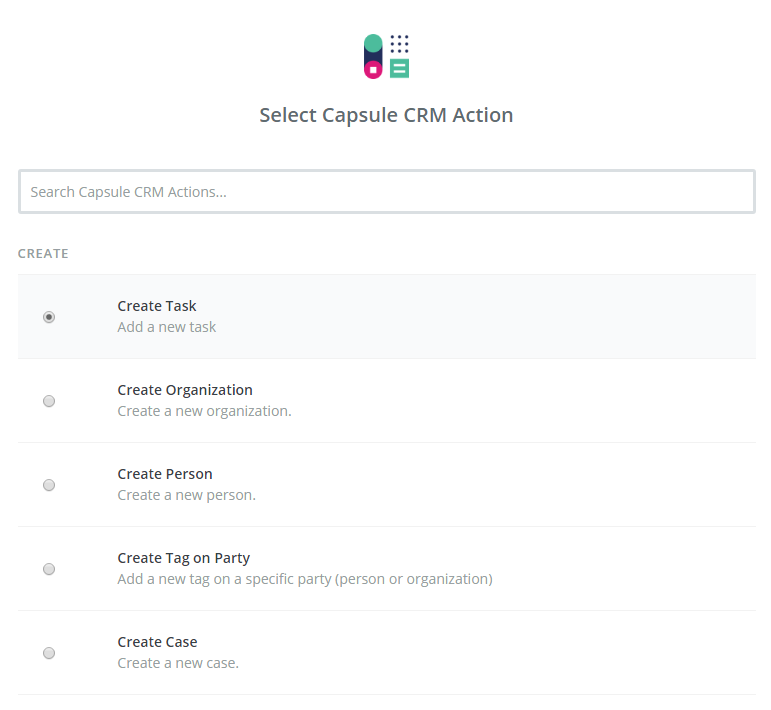Pick the Create Tag on Party radio button
Viewport: 771px width, 710px height.
[49, 569]
